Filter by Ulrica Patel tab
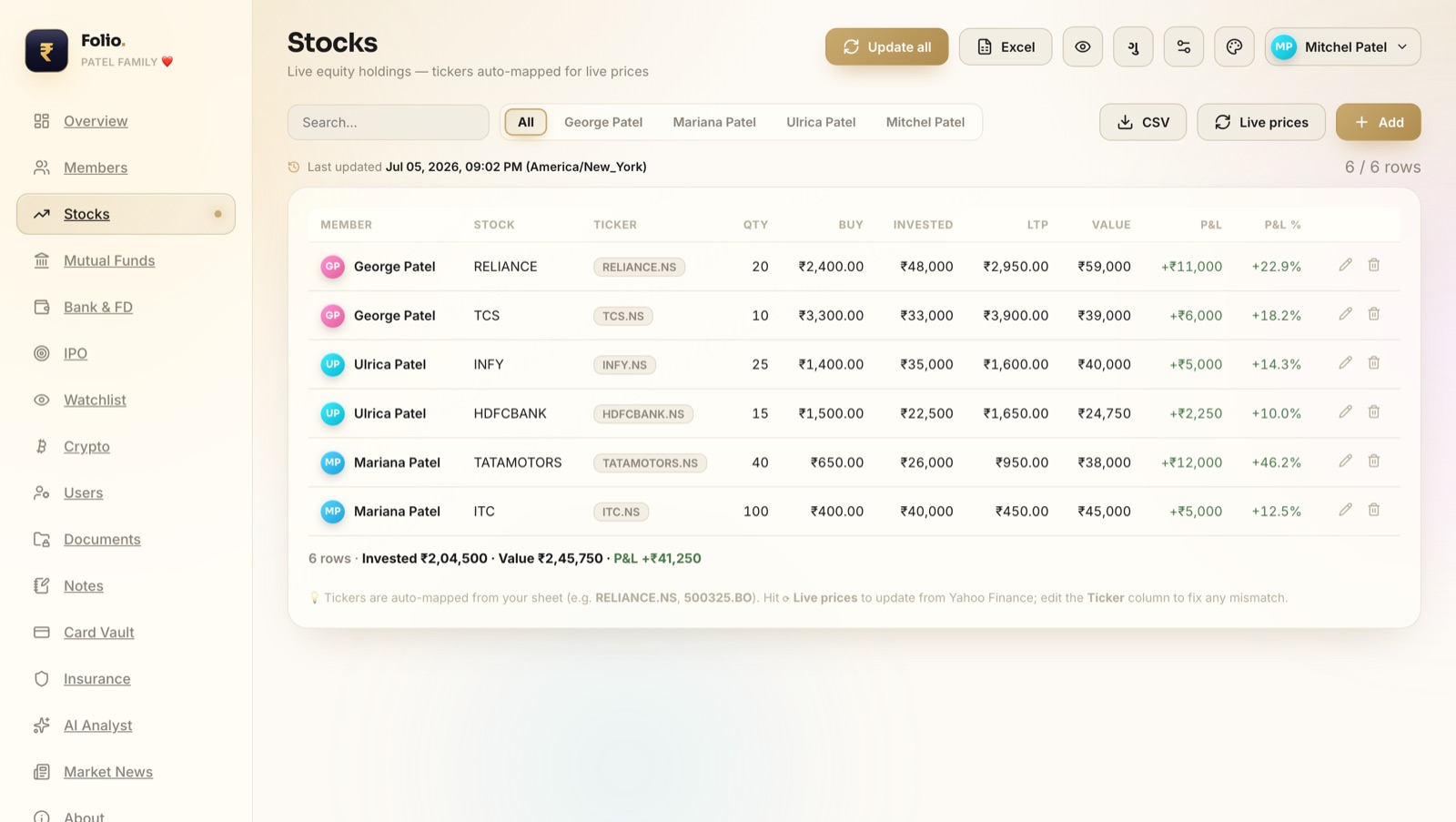The image size is (1456, 822). click(821, 122)
